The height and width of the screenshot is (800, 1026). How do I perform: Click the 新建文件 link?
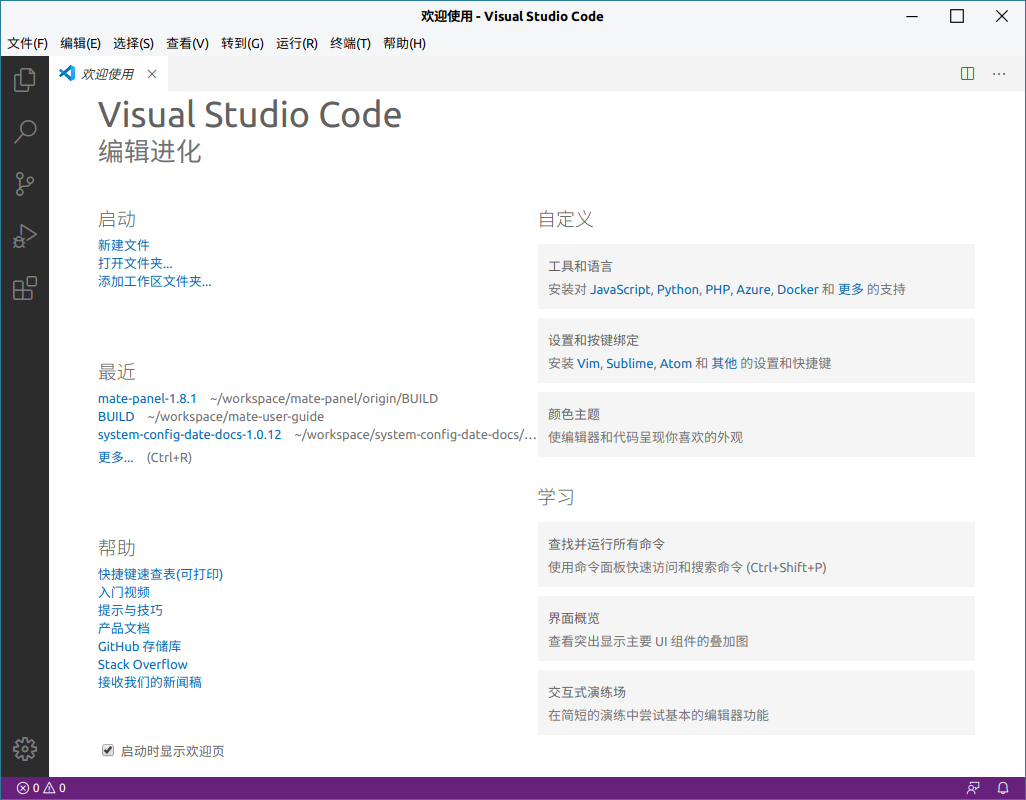click(x=123, y=245)
